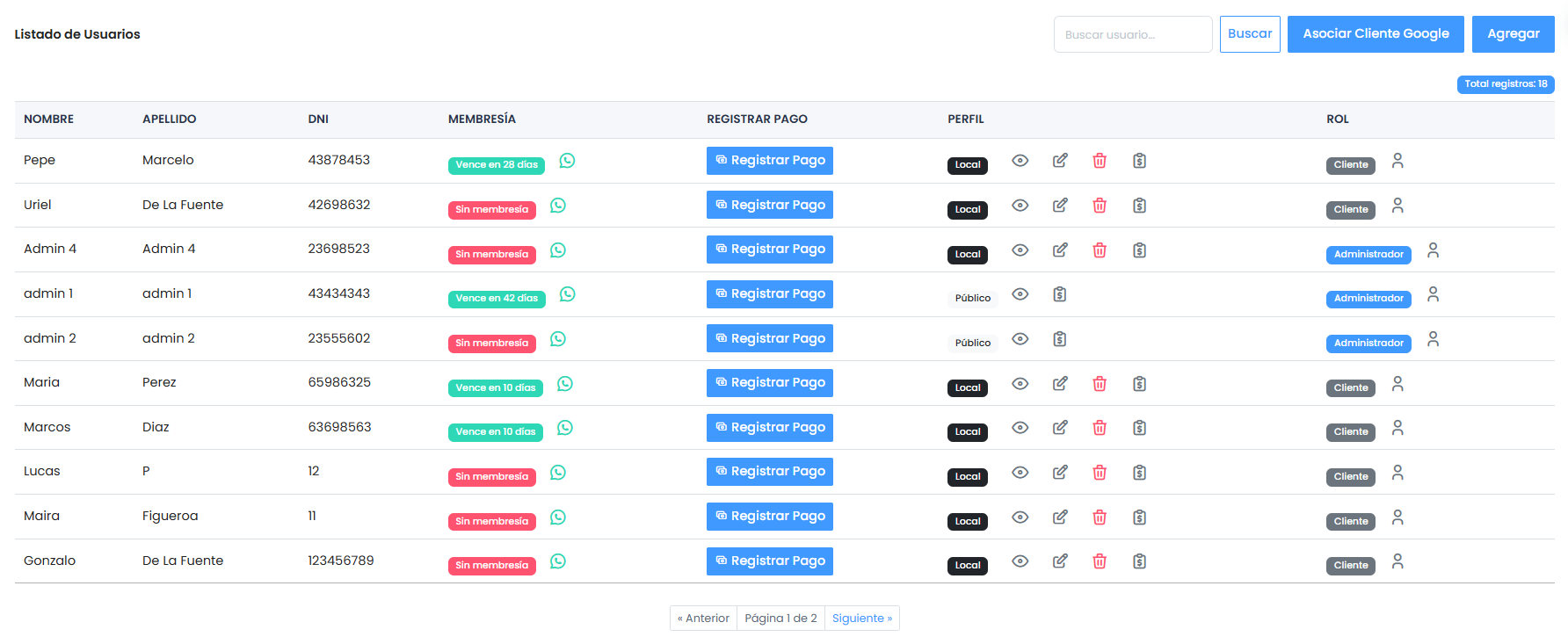View admin 2 profile via eye icon
1568x644 pixels.
(x=1020, y=339)
